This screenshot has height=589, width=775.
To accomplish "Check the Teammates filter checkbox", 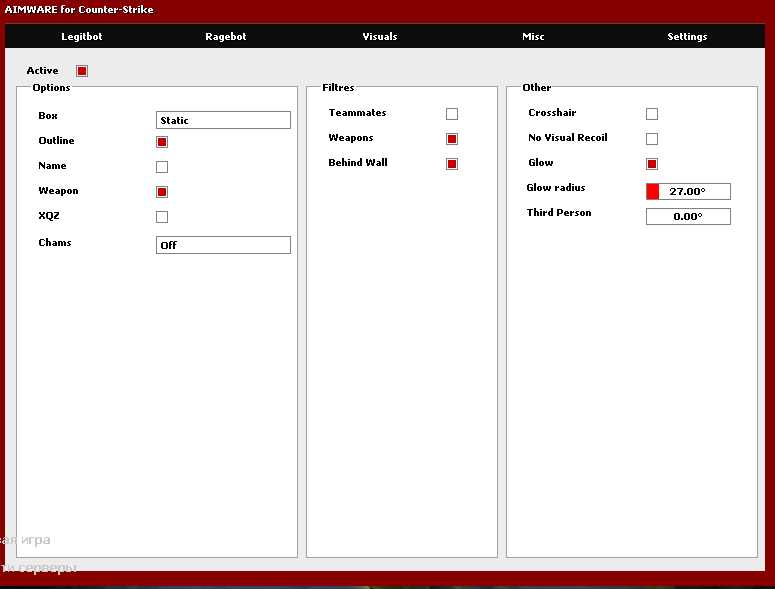I will click(452, 114).
